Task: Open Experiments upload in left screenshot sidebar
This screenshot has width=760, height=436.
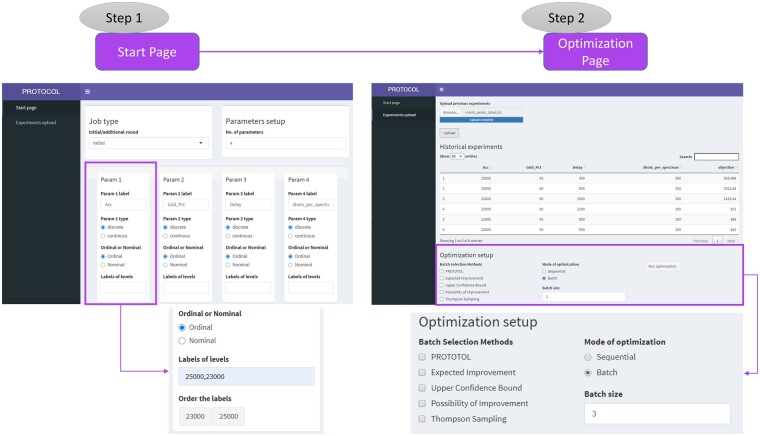Action: (37, 122)
